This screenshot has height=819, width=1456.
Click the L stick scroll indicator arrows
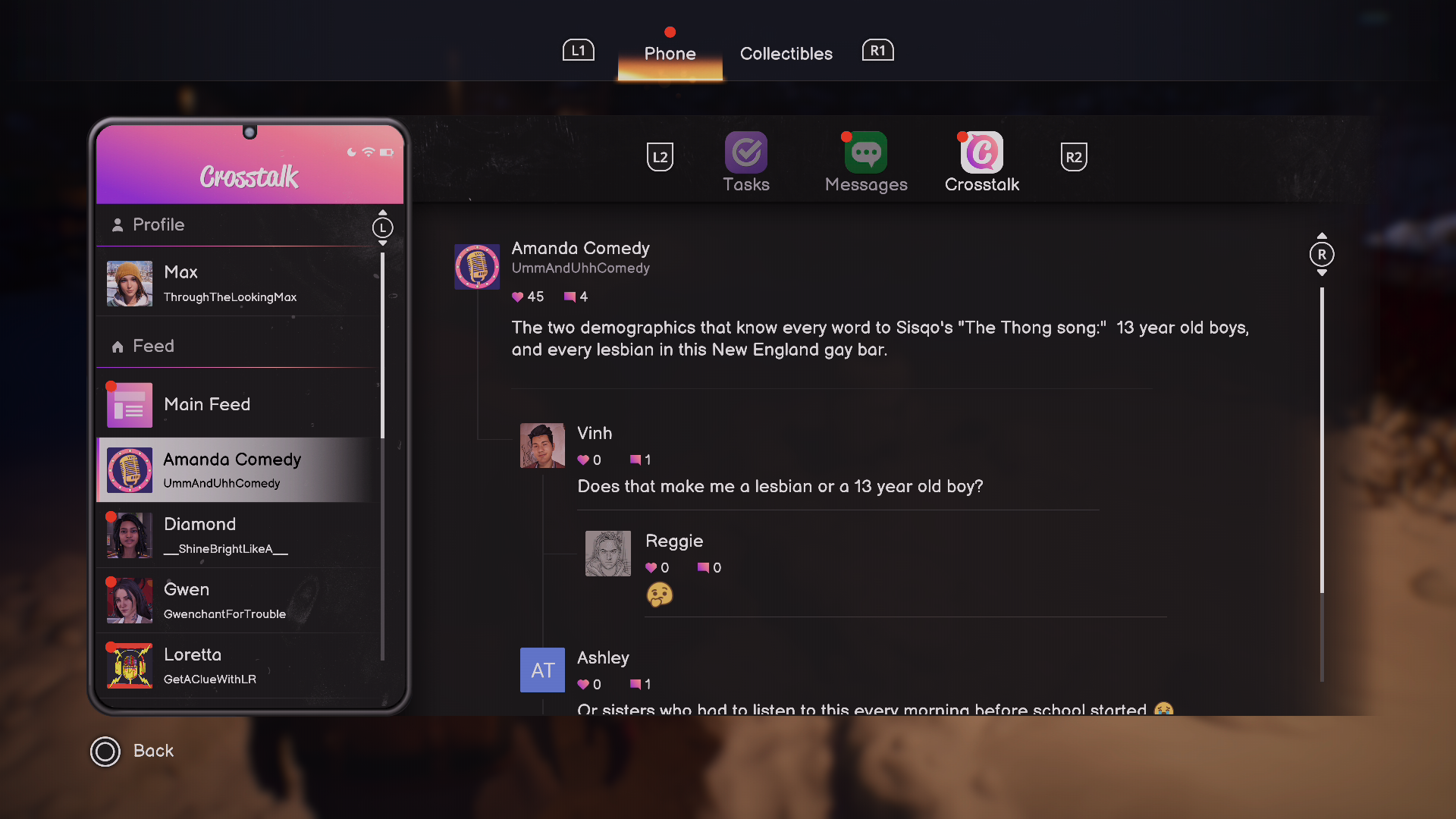tap(382, 227)
